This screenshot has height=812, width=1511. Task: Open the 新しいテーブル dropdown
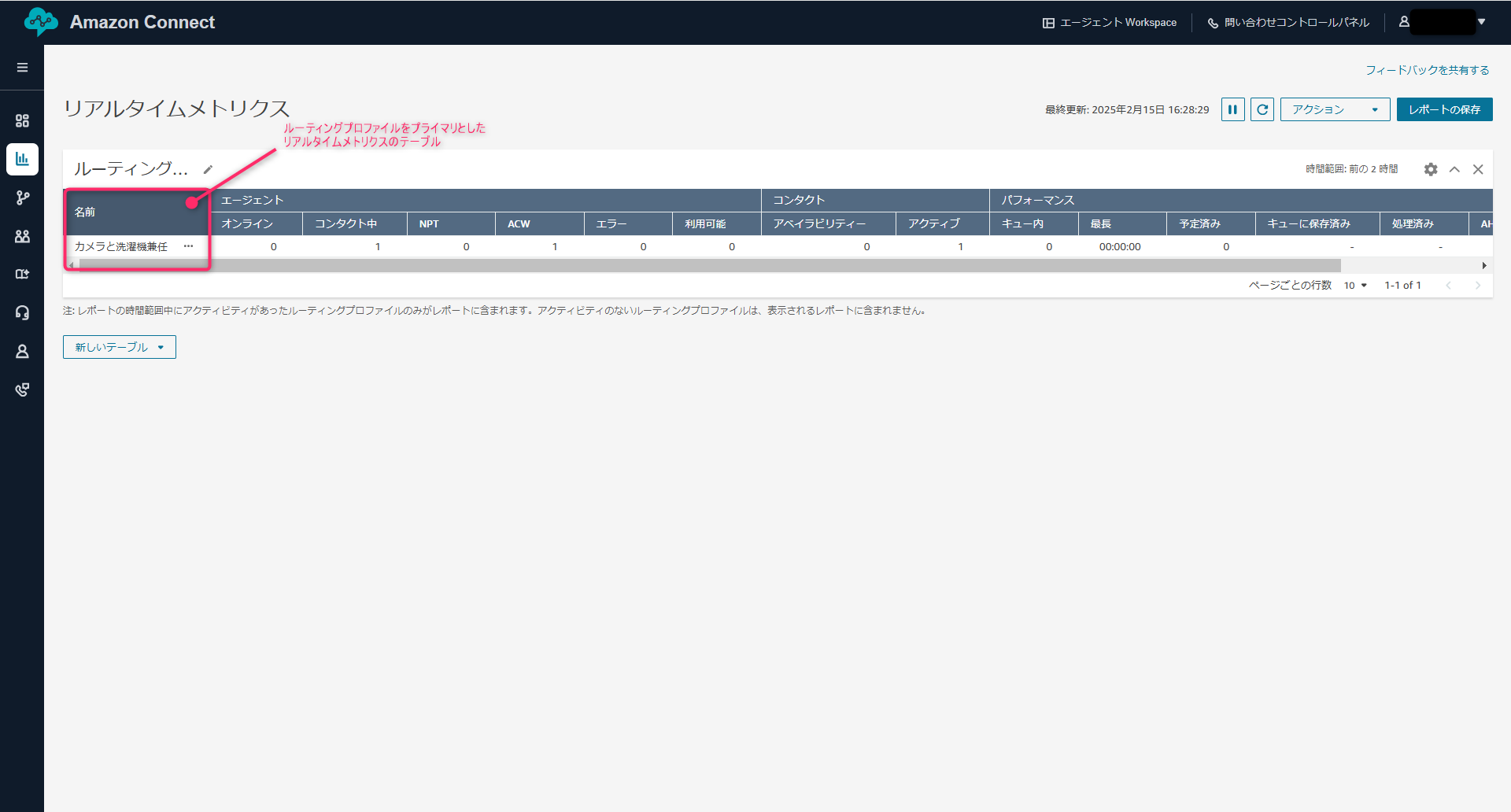(120, 347)
